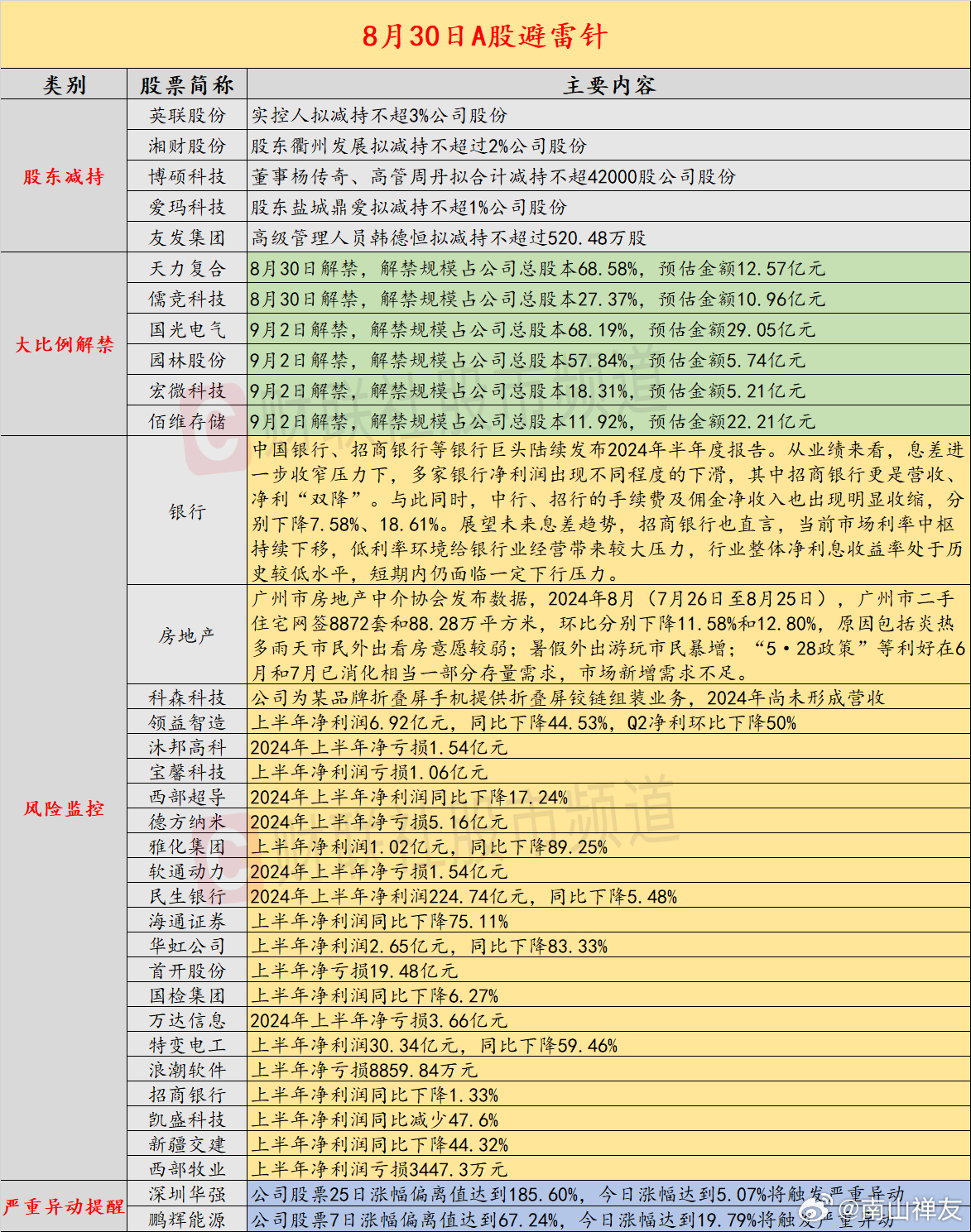The height and width of the screenshot is (1232, 971).
Task: Click stock name '鹏辉能源'
Action: tap(187, 1219)
